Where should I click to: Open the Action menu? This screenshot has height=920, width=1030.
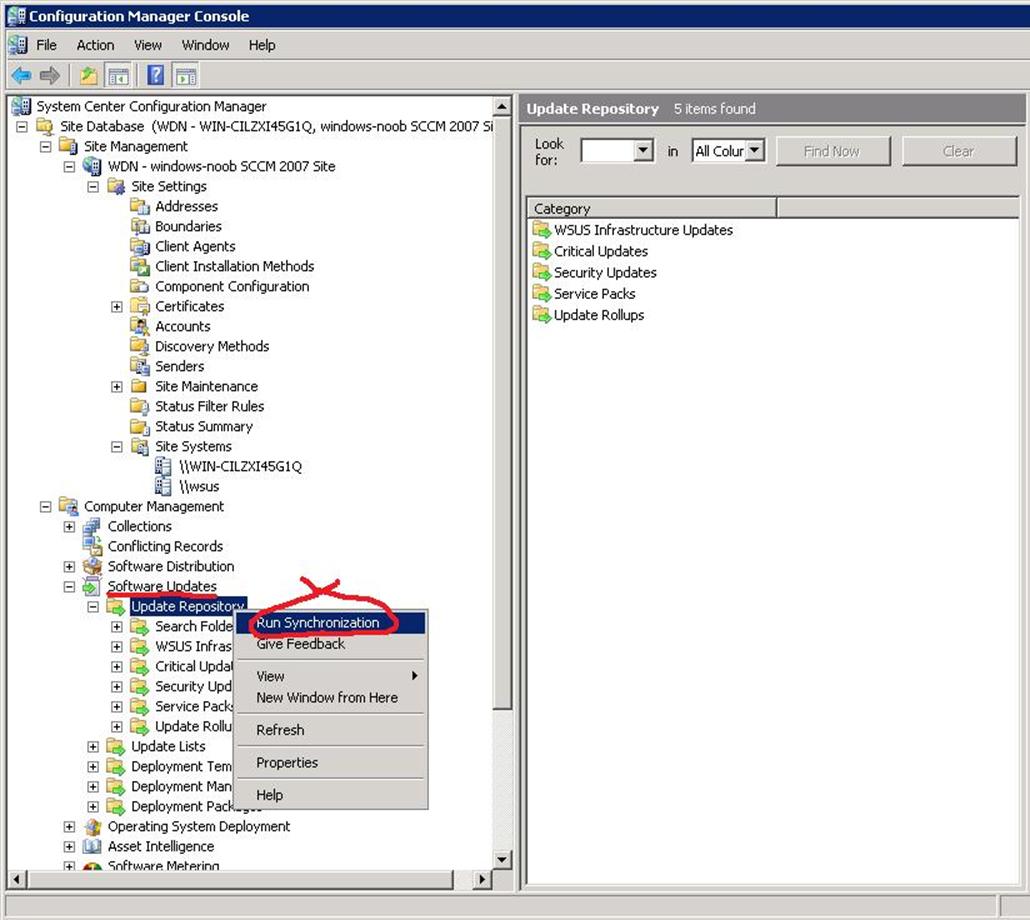pos(95,45)
